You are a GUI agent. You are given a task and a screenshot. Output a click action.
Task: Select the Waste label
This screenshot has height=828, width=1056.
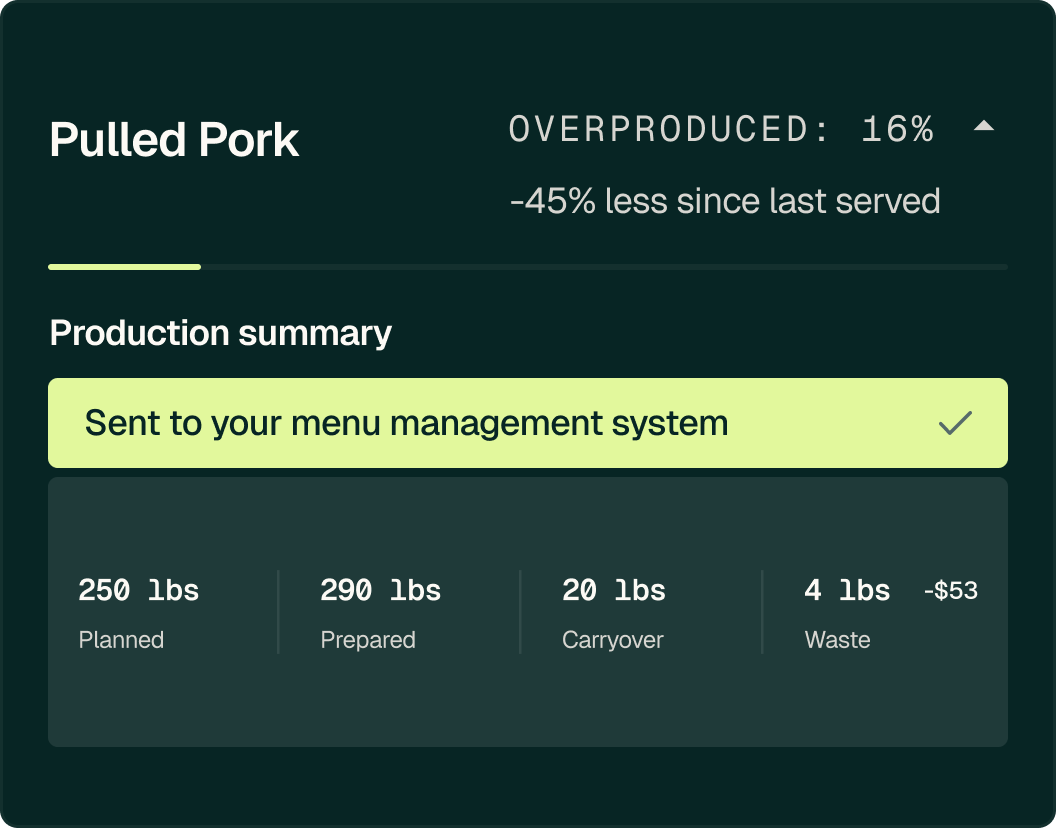click(837, 640)
